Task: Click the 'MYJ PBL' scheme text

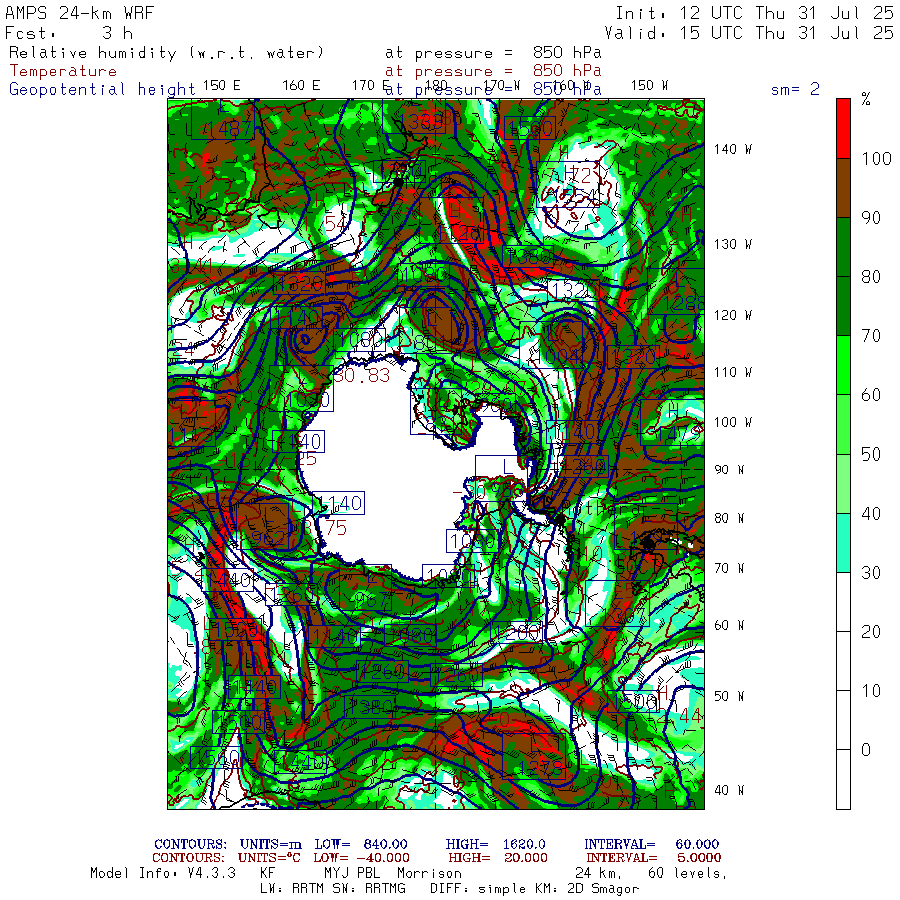Action: click(x=351, y=873)
